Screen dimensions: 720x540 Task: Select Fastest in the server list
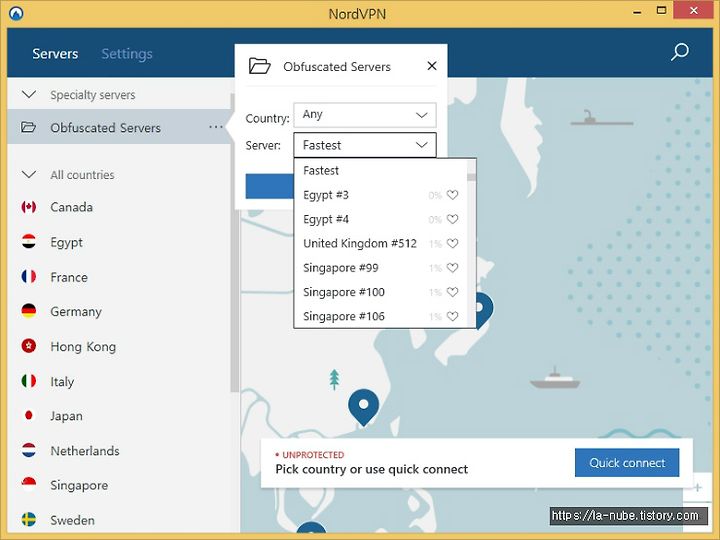(x=380, y=171)
